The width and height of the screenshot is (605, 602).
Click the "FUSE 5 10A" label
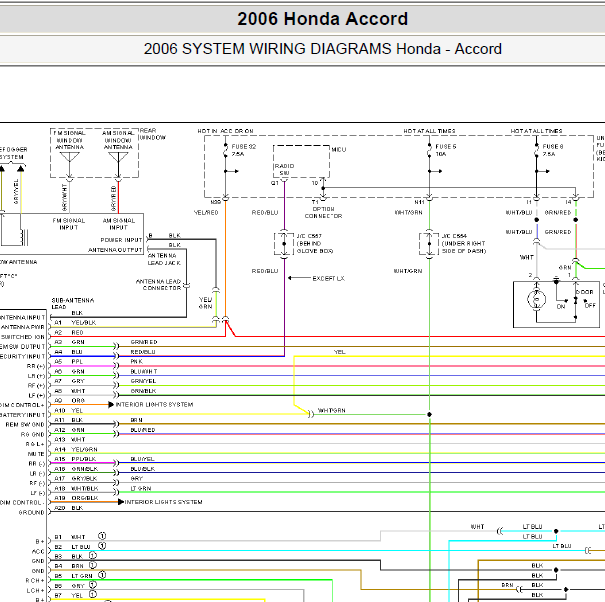[x=446, y=150]
